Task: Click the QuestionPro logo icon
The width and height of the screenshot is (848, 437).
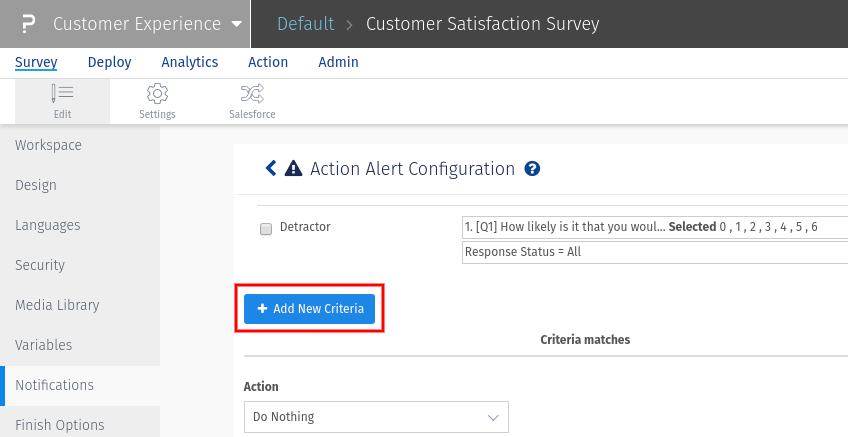Action: (x=28, y=24)
